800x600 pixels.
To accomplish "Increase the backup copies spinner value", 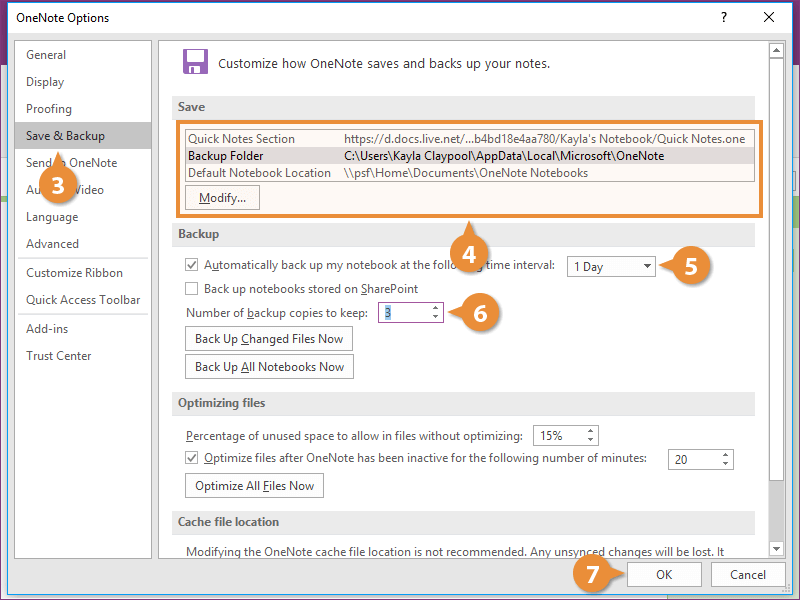I will point(435,308).
